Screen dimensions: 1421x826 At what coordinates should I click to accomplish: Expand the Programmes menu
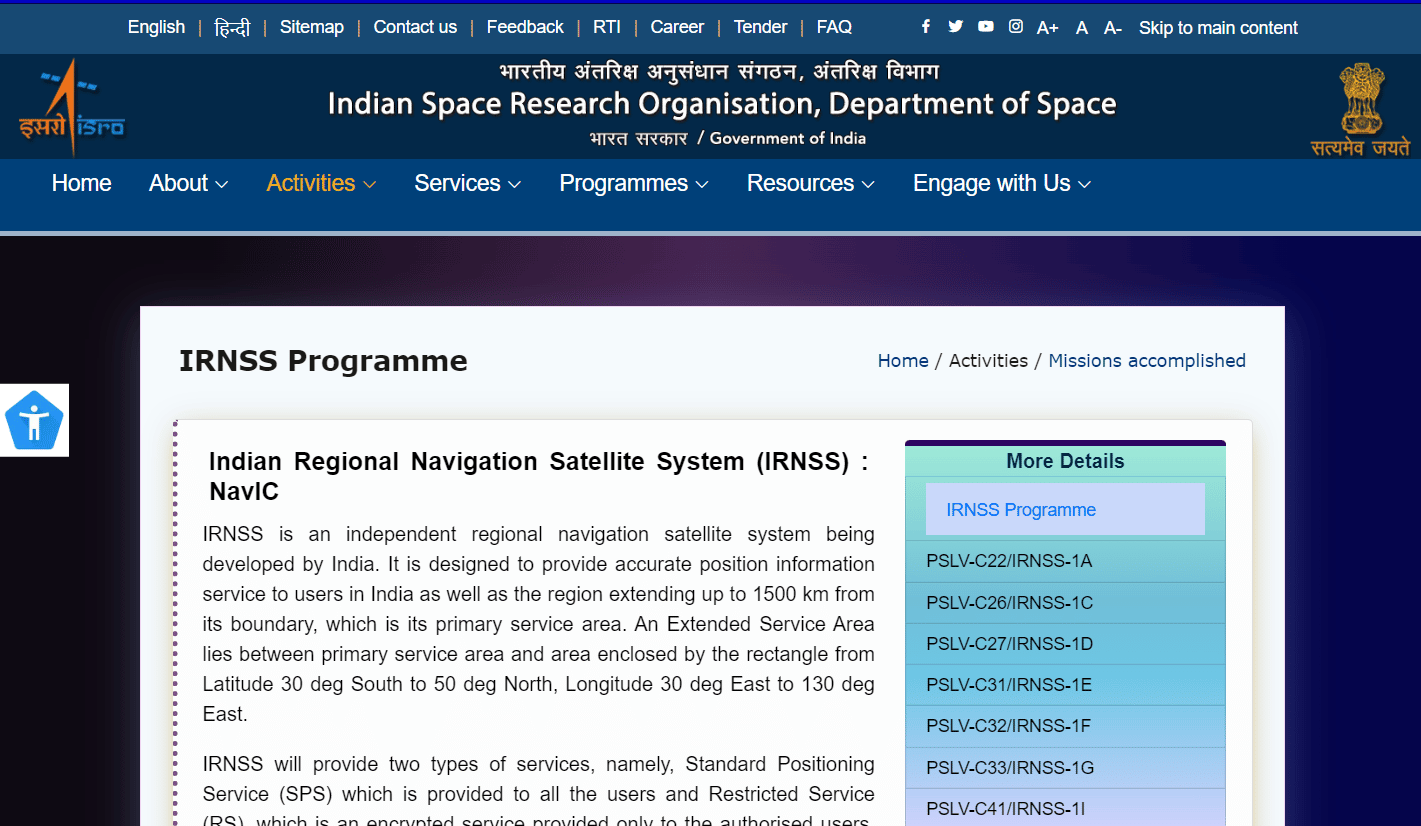(x=634, y=184)
